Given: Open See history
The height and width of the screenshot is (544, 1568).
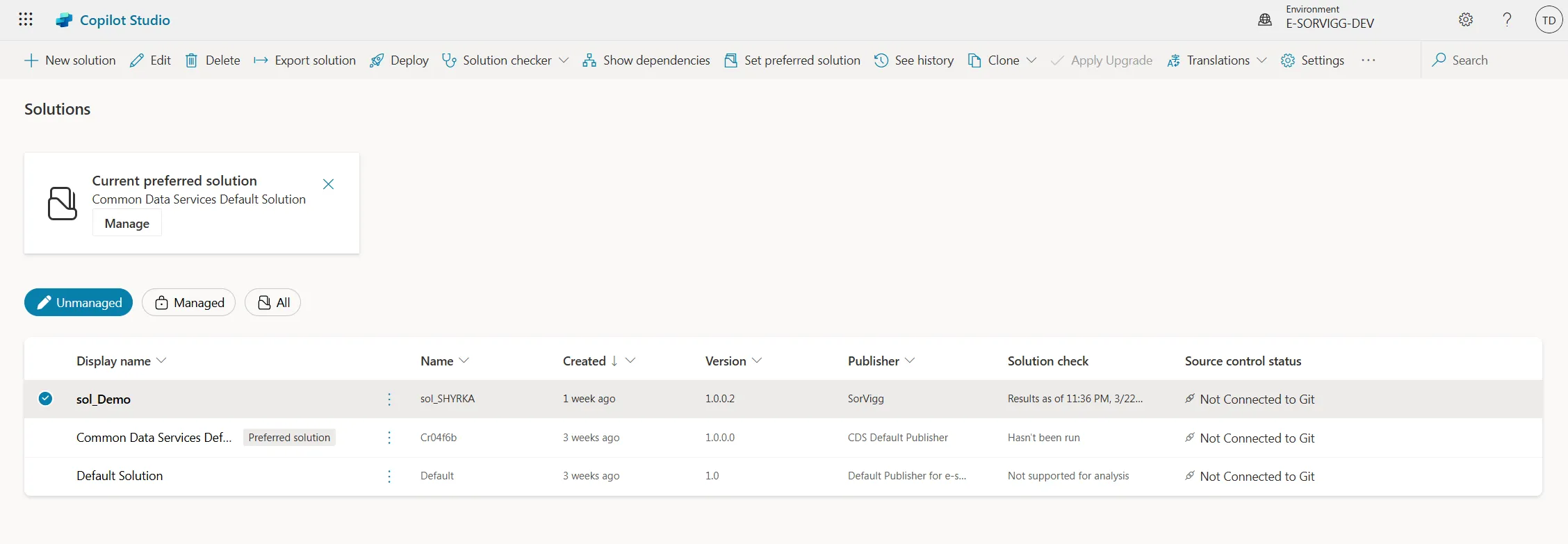Looking at the screenshot, I should pyautogui.click(x=914, y=60).
